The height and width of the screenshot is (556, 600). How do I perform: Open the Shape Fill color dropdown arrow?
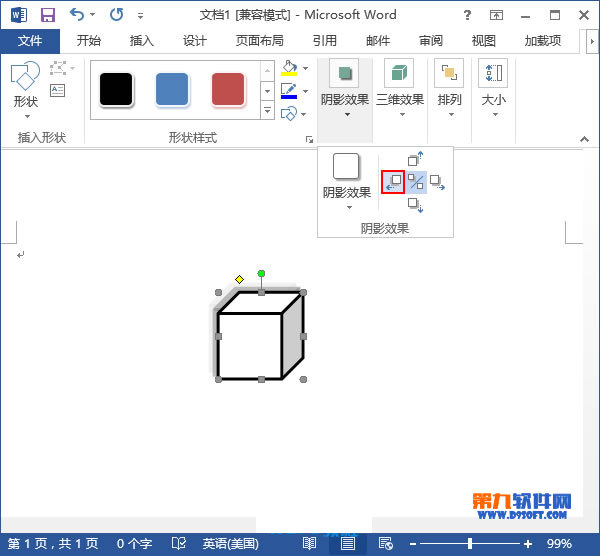(305, 68)
